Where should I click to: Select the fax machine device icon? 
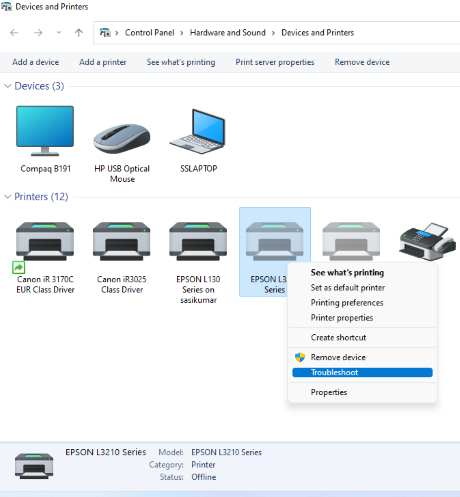[x=428, y=242]
